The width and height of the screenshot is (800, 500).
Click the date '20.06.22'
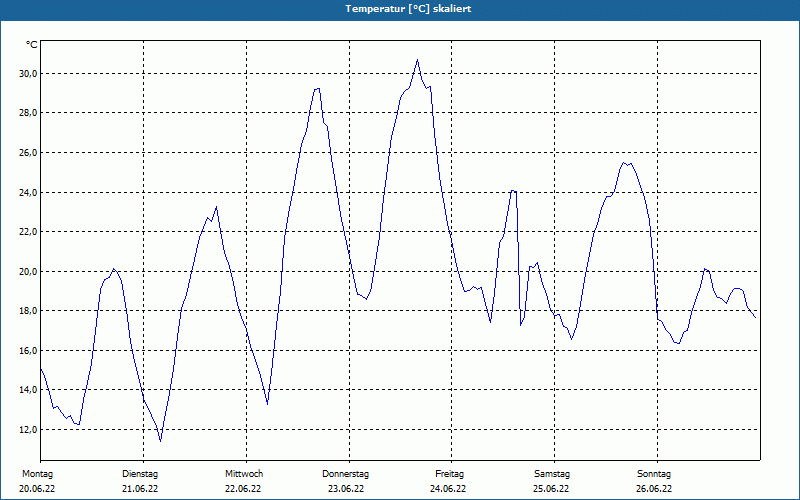coord(37,489)
